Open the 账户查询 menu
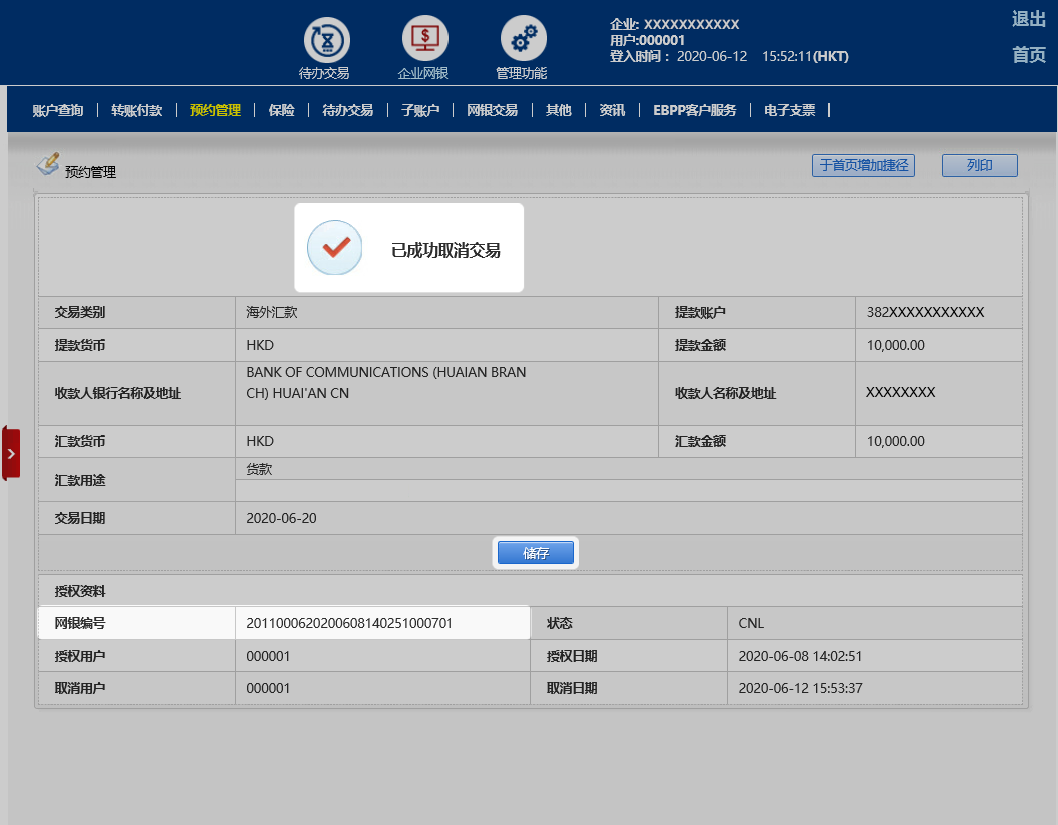Screen dimensions: 1058x825 [x=57, y=110]
